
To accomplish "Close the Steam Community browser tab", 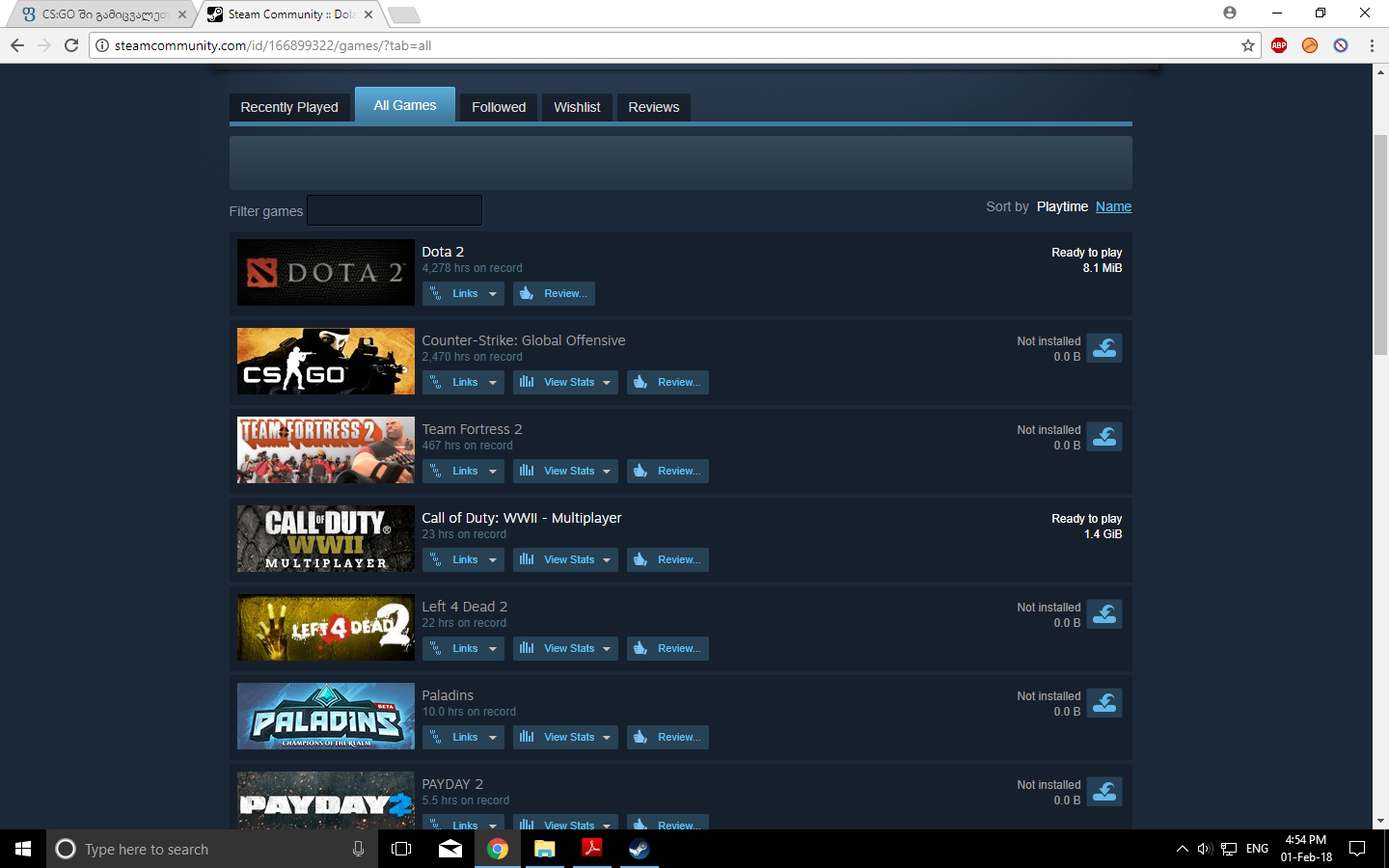I will click(x=368, y=14).
